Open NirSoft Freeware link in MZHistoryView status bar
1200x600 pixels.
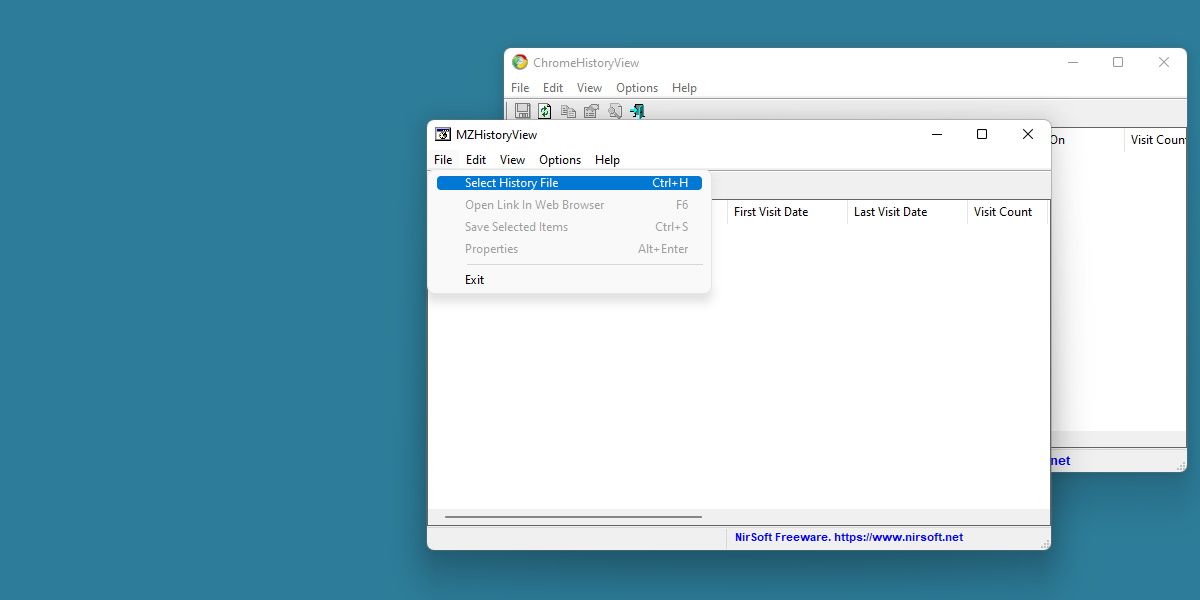(849, 537)
